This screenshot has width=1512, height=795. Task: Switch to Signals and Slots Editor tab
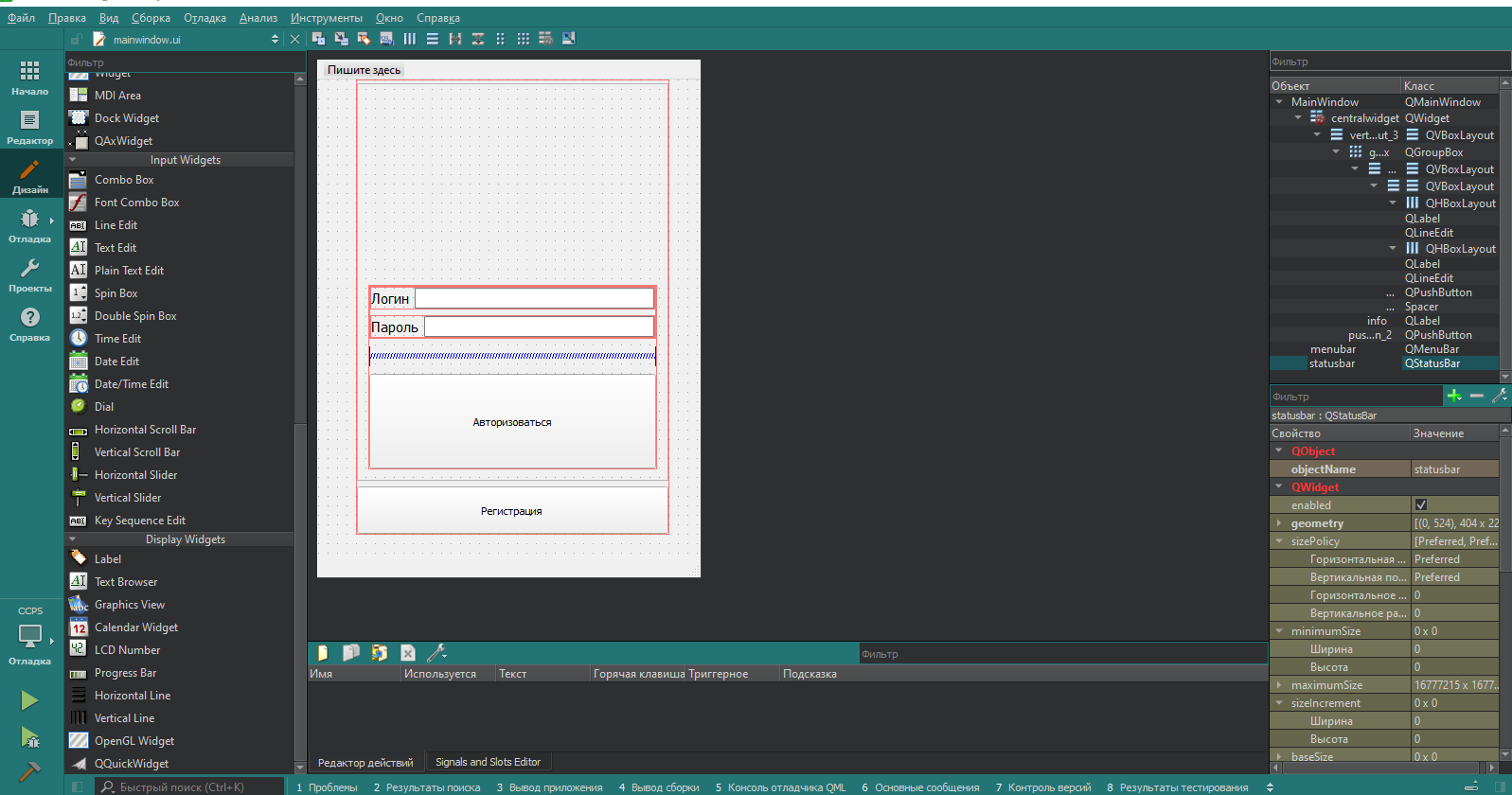tap(488, 762)
